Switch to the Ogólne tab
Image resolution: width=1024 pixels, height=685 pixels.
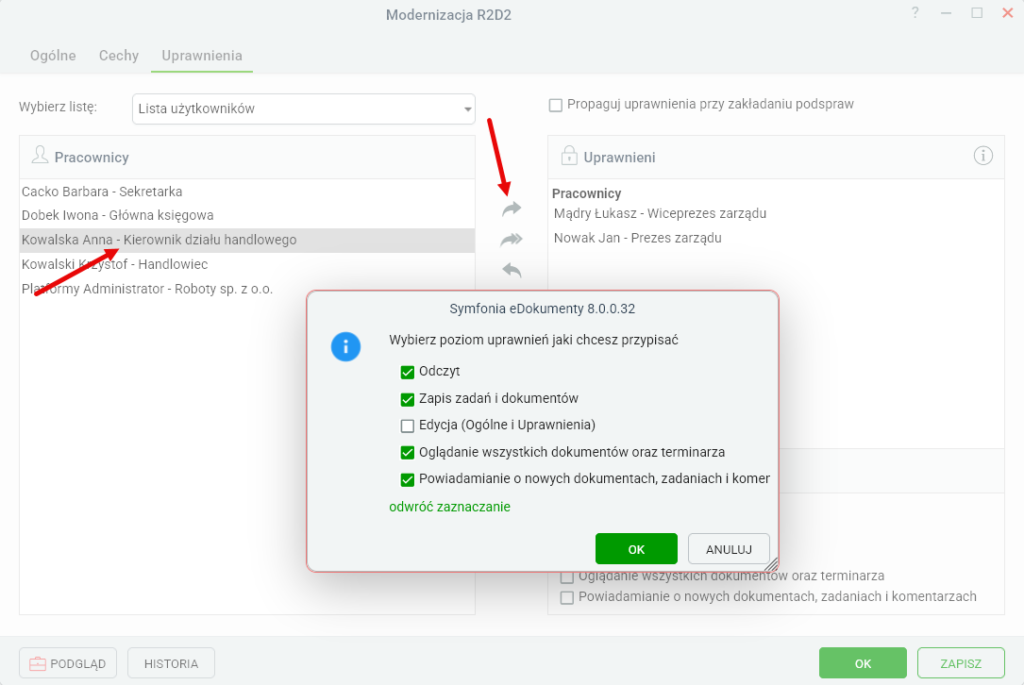coord(53,56)
